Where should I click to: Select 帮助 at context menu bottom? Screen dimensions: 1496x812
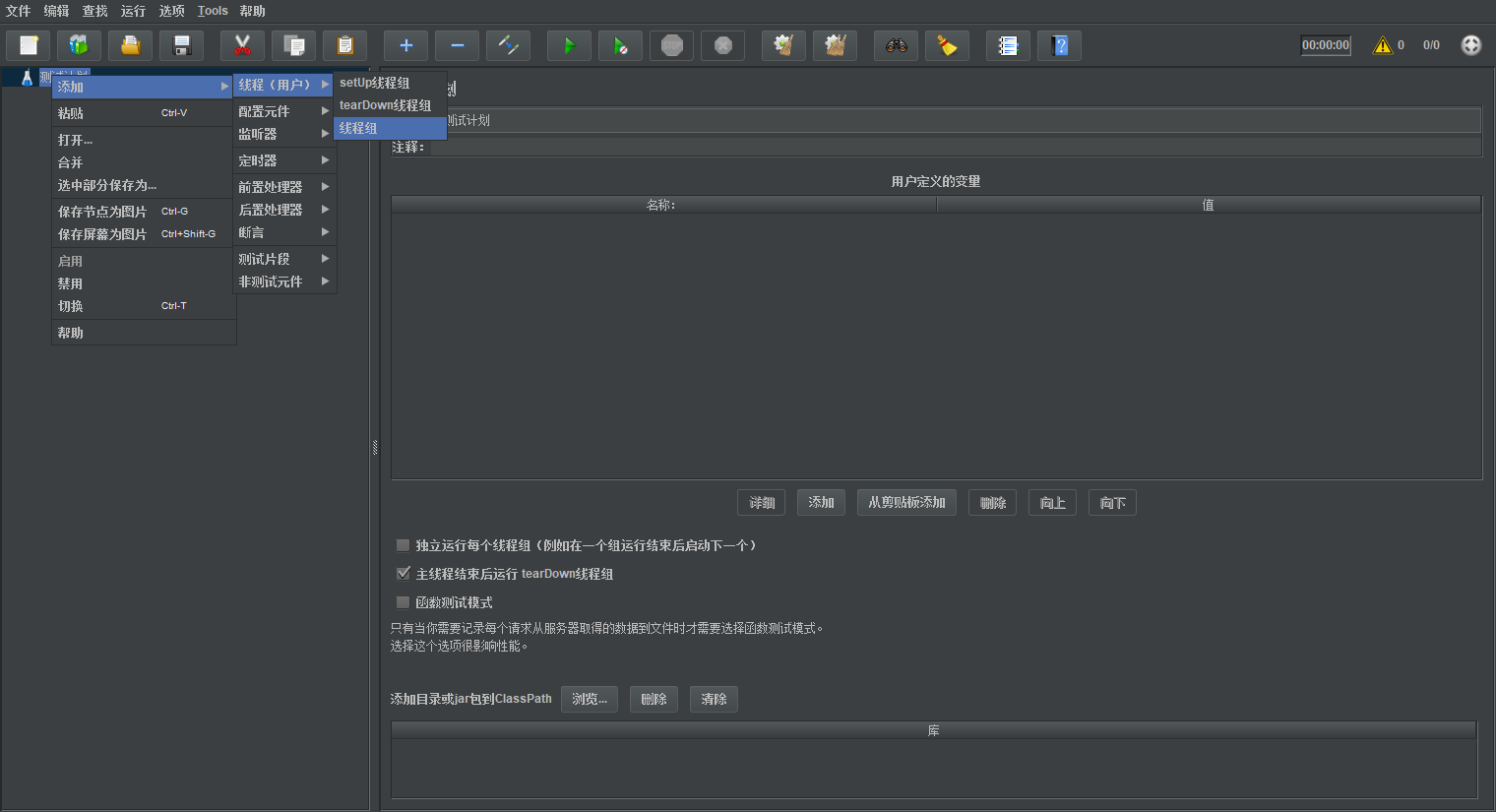tap(144, 333)
